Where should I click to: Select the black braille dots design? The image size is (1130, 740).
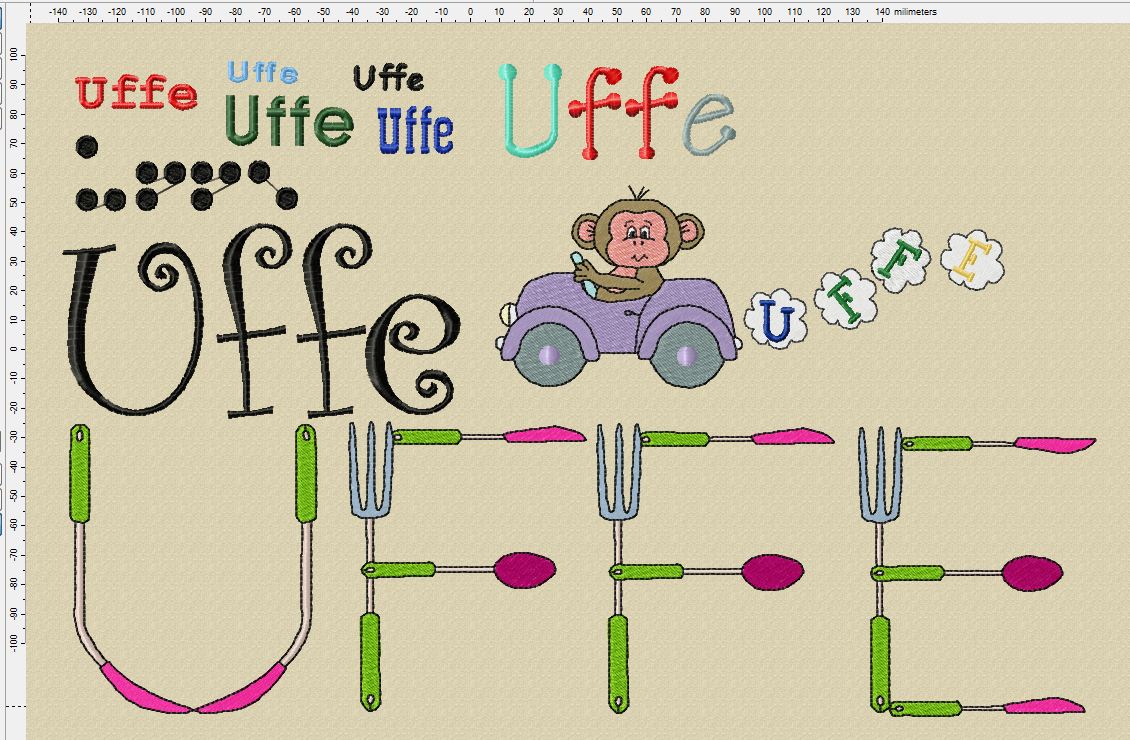(x=185, y=182)
